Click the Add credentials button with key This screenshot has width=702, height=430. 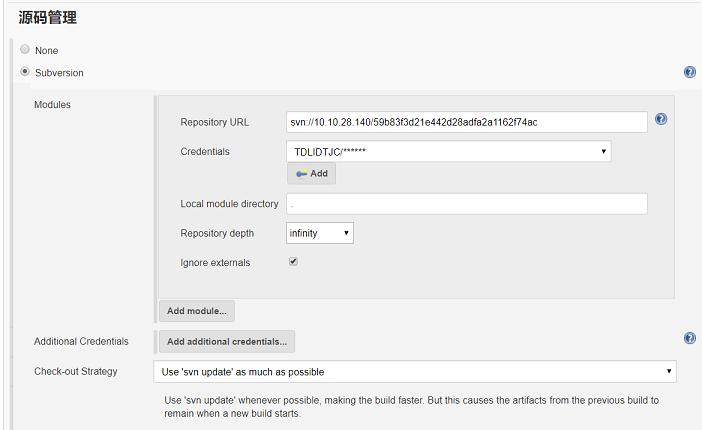[x=312, y=173]
